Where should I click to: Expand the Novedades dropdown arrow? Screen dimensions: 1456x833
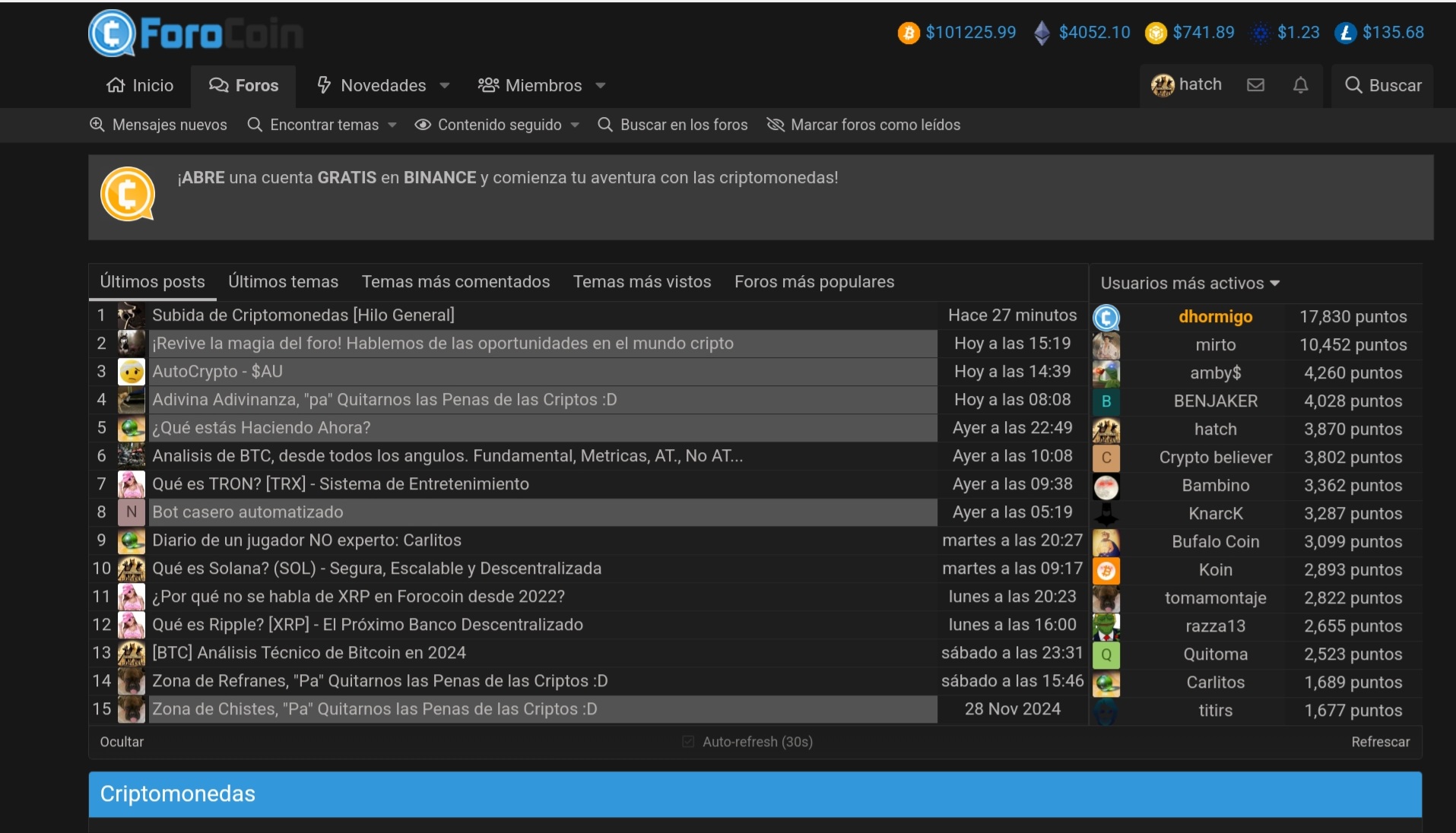click(445, 86)
